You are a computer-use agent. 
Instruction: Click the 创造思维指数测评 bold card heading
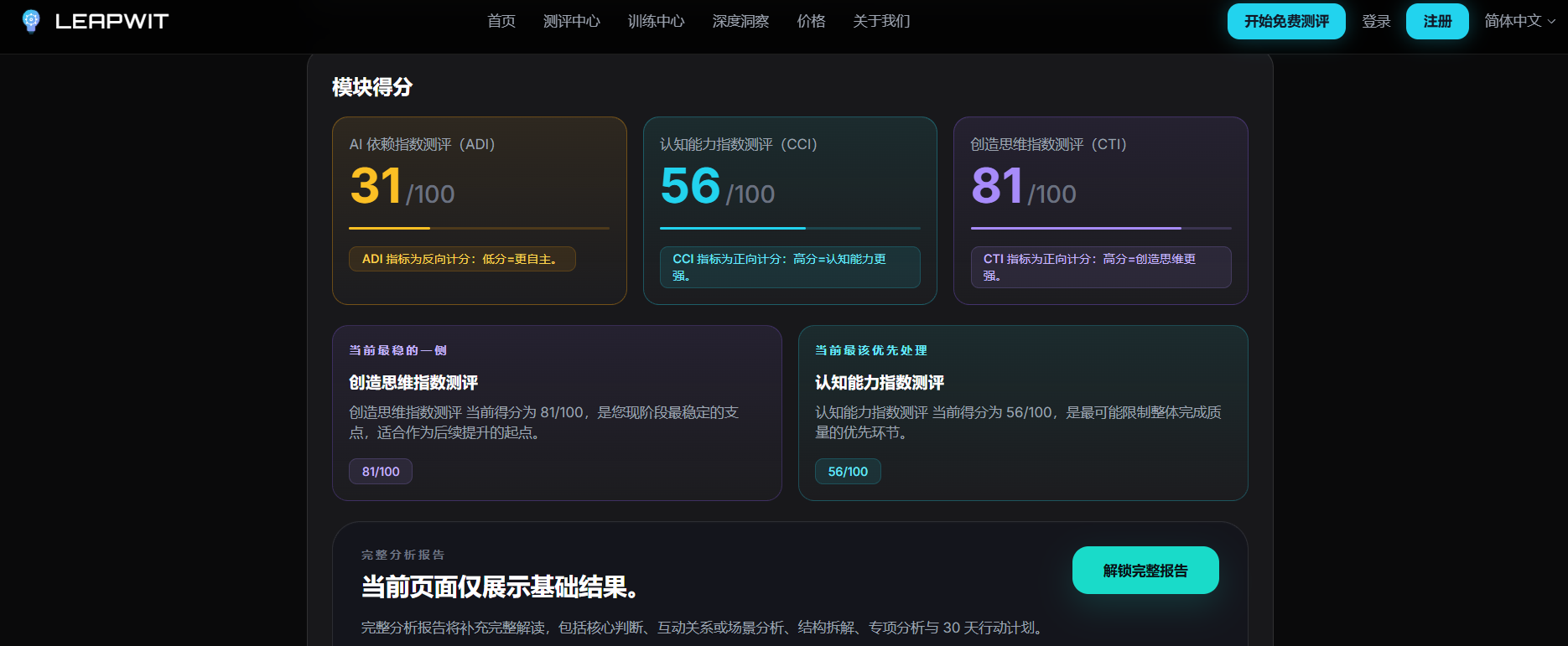click(x=413, y=383)
